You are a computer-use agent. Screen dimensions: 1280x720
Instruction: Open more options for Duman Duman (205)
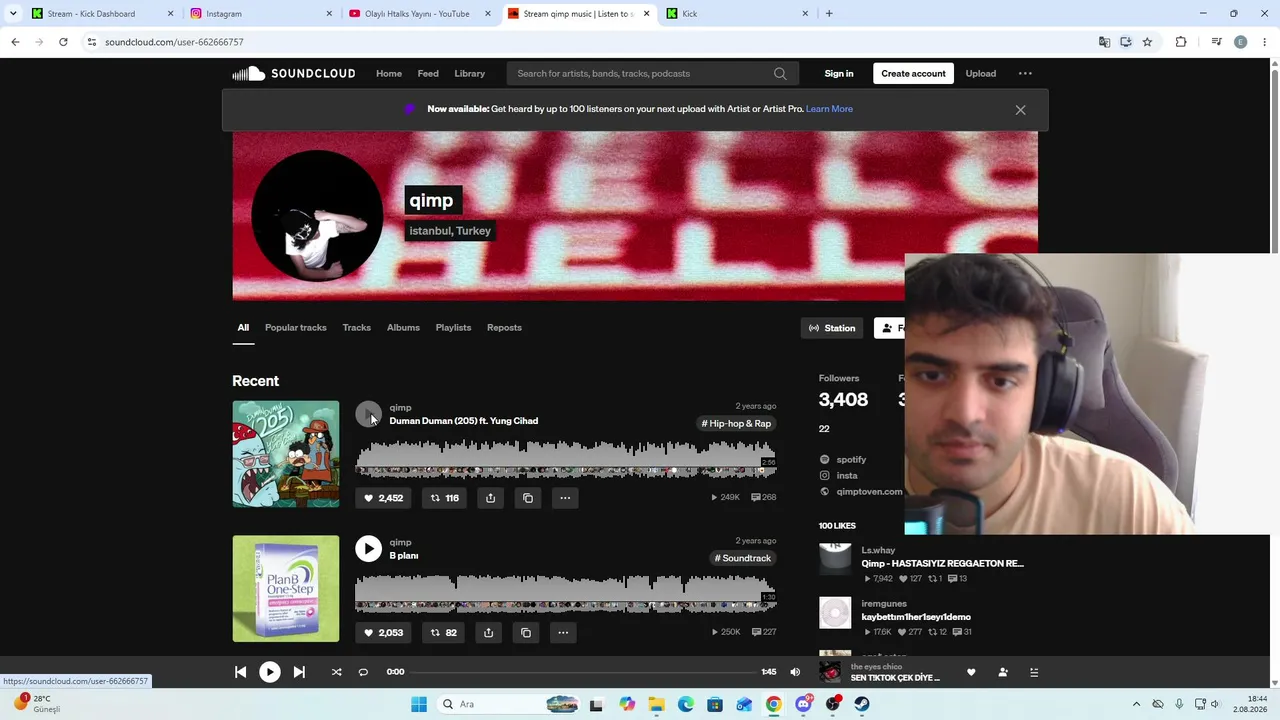click(x=565, y=498)
